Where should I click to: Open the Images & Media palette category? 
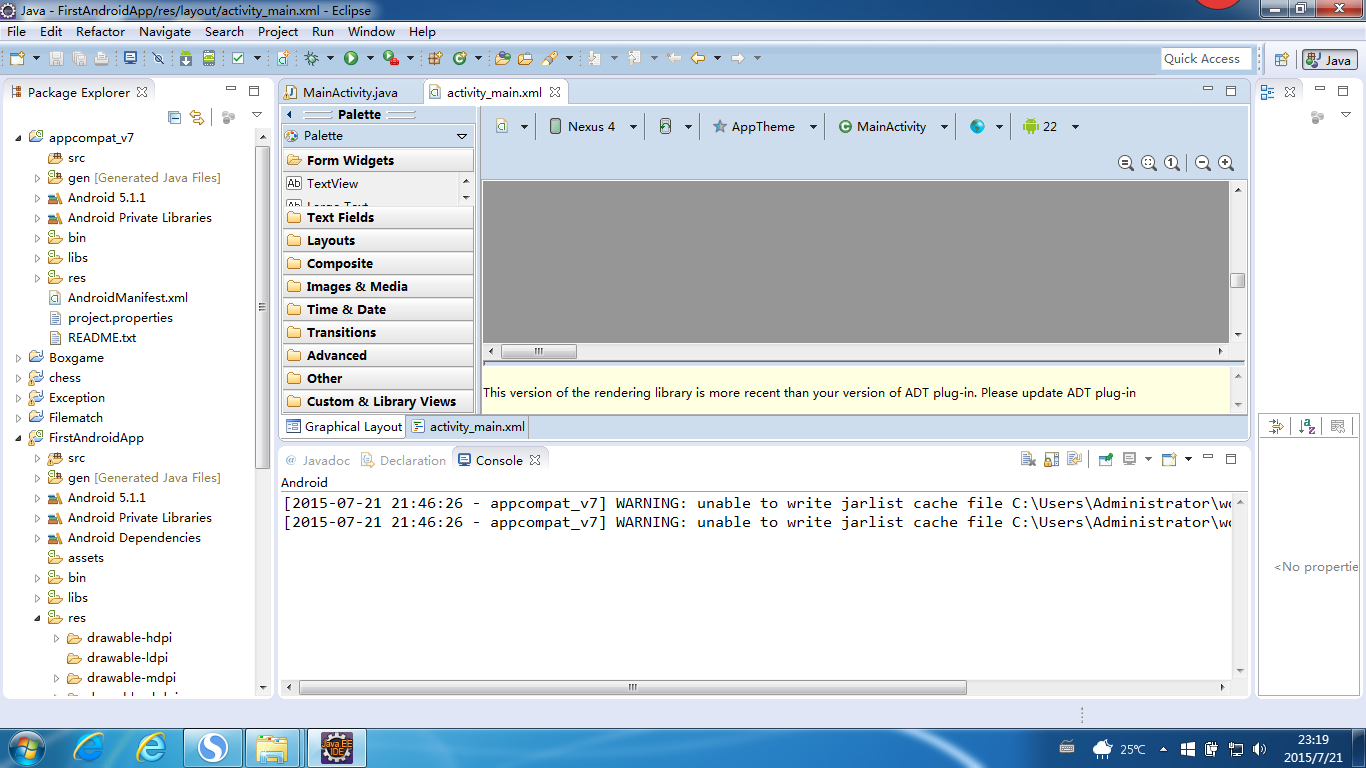pyautogui.click(x=378, y=286)
